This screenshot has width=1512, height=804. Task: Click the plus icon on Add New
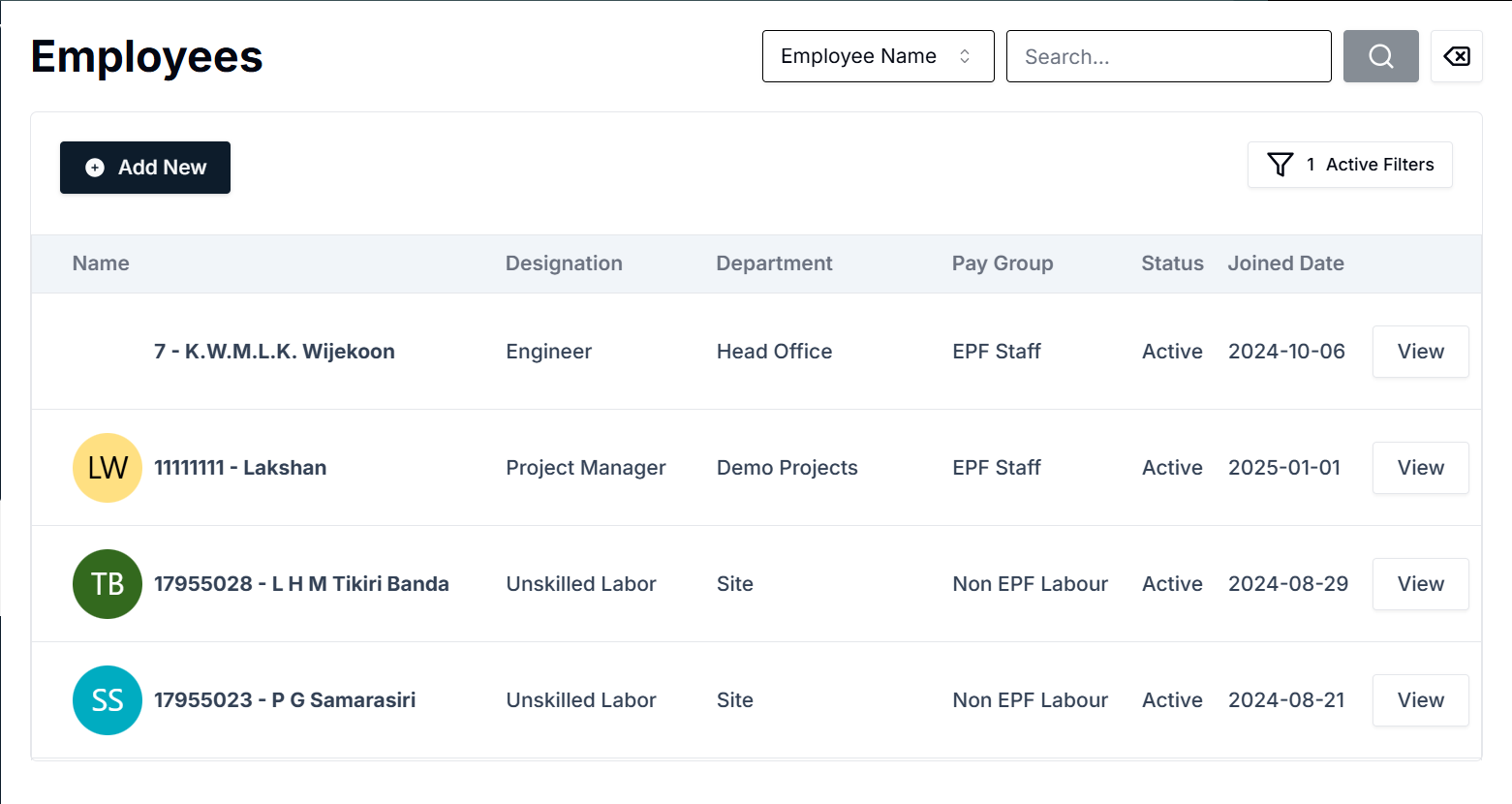pyautogui.click(x=93, y=167)
